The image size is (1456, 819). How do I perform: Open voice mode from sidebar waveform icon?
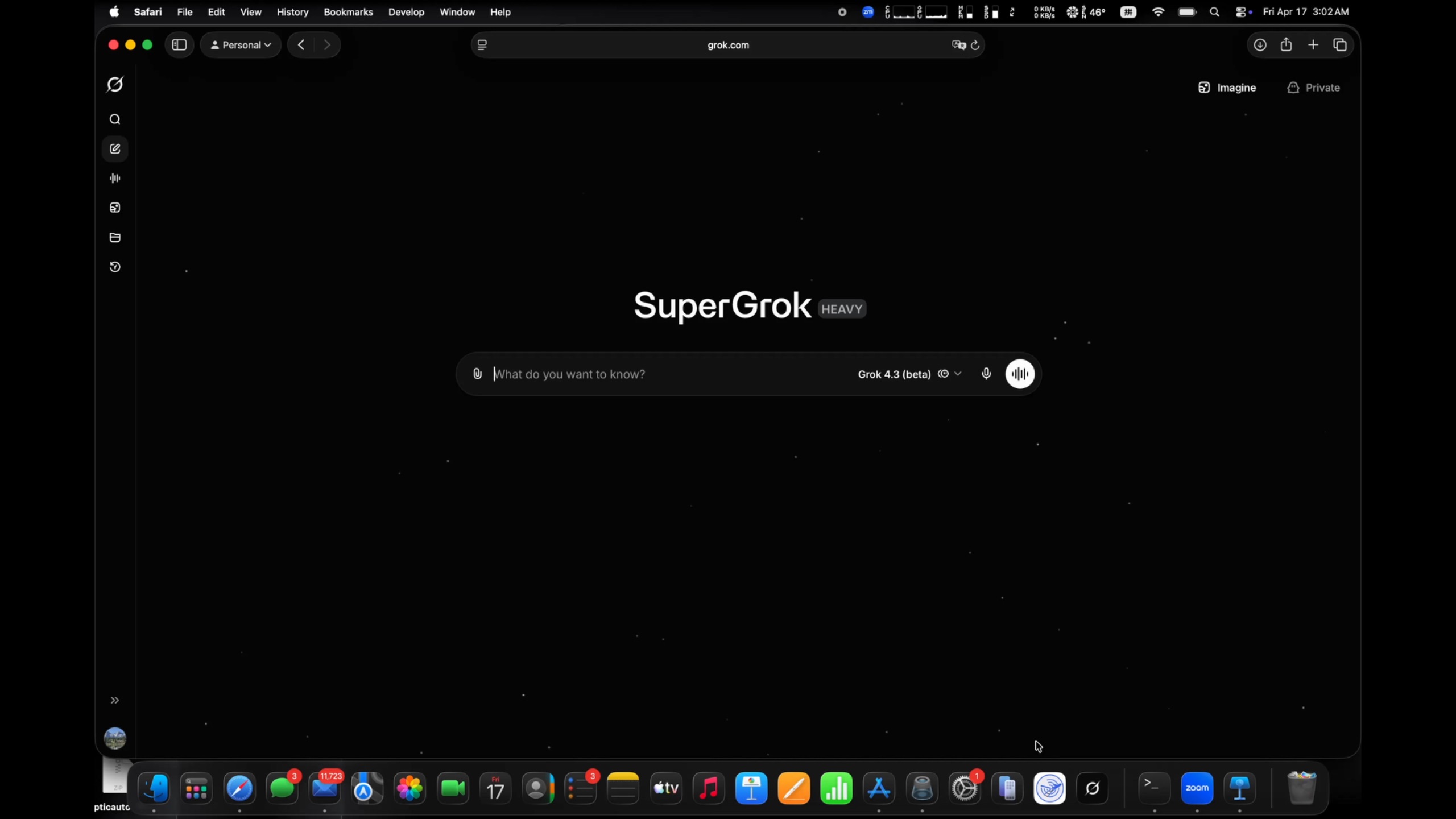[x=115, y=179]
